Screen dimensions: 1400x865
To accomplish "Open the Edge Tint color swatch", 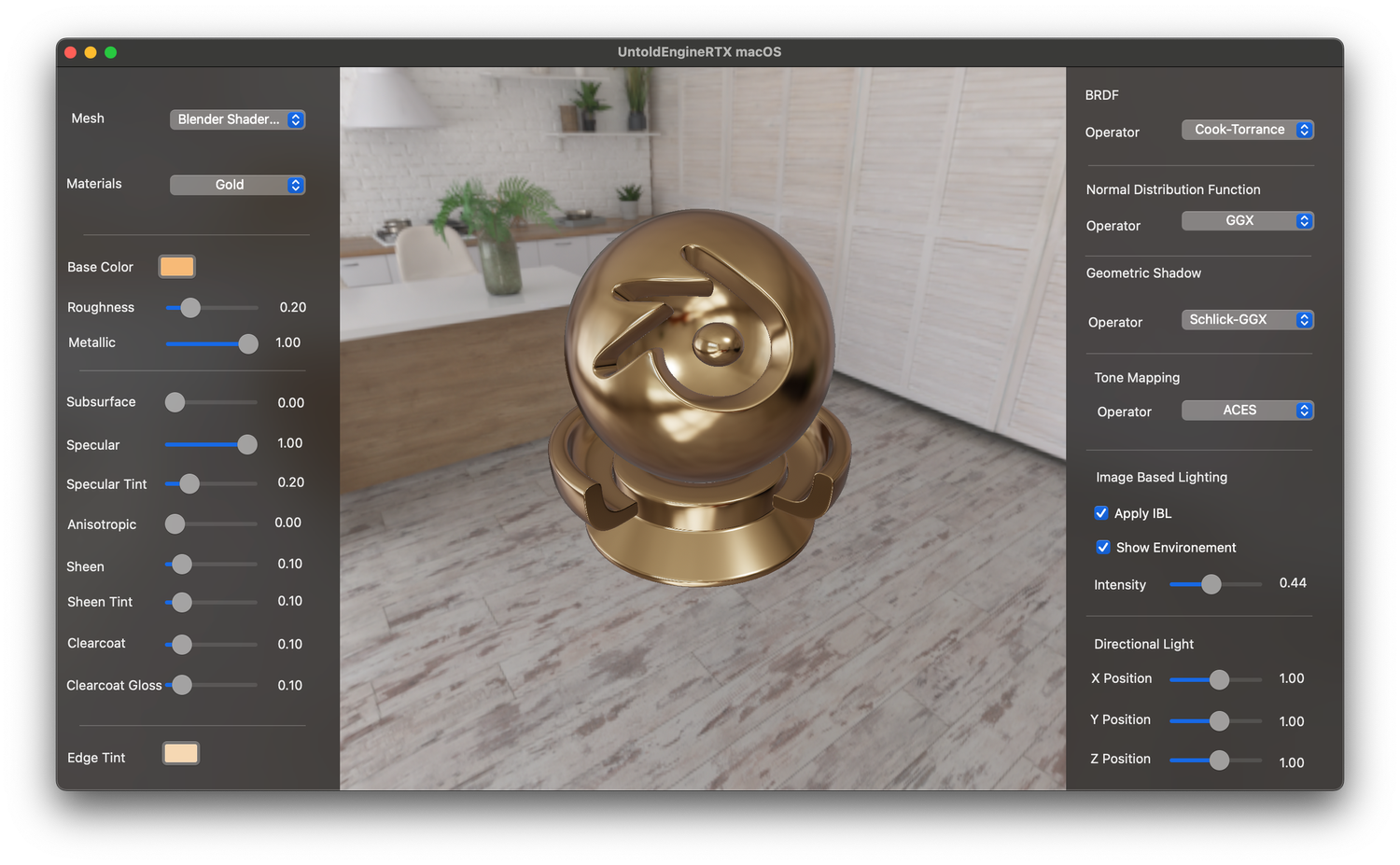I will pos(180,753).
